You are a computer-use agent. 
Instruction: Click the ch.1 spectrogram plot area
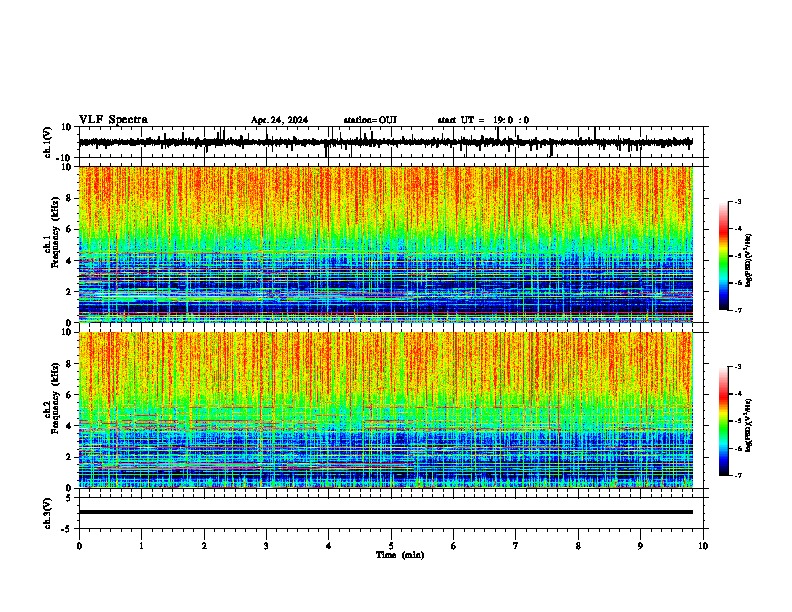[x=385, y=244]
